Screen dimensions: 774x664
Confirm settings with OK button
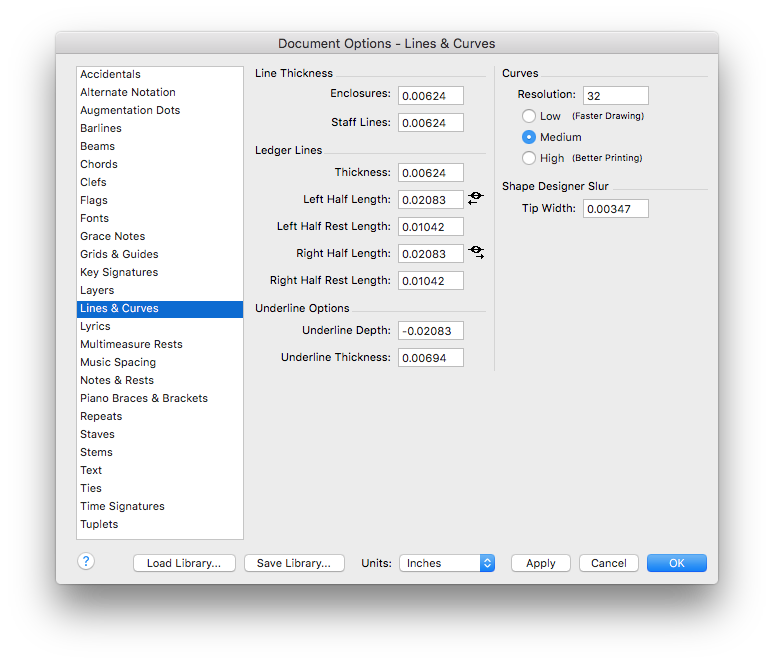[677, 563]
